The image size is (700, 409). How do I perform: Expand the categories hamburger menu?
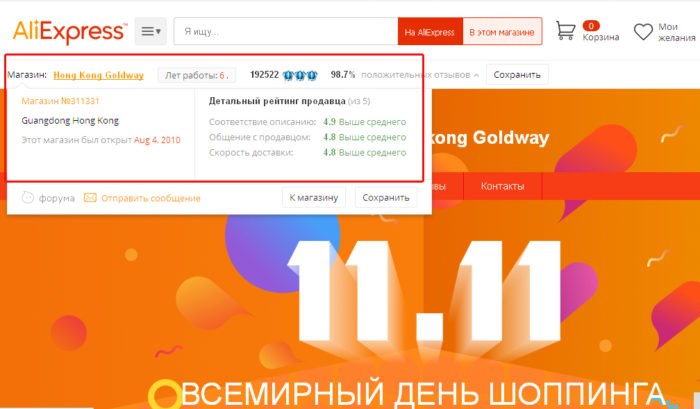150,31
